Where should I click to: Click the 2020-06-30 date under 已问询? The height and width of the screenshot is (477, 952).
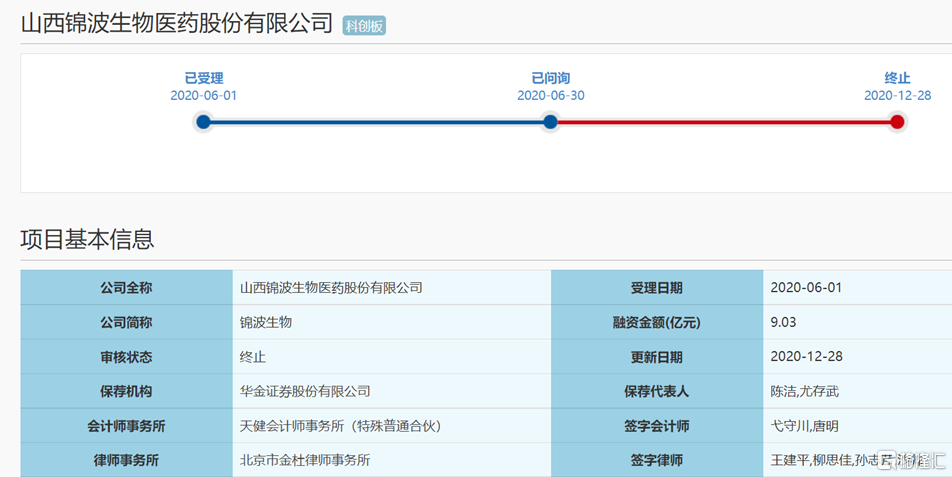551,95
